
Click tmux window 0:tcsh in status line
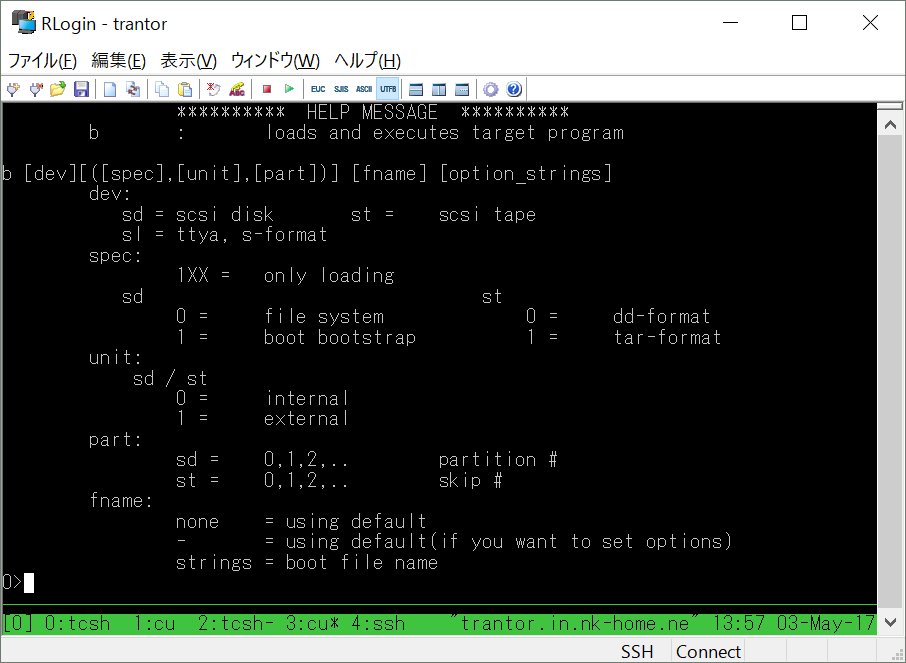(x=77, y=624)
